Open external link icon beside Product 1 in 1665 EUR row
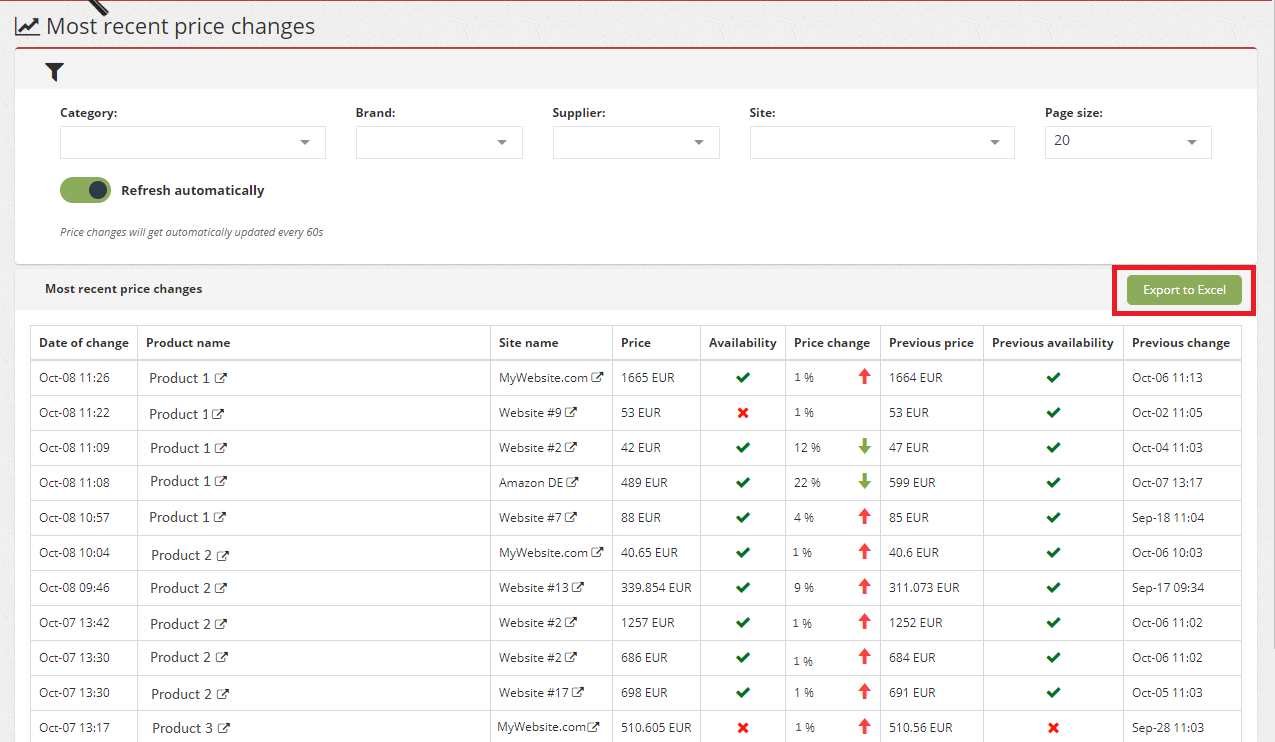1275x742 pixels. tap(221, 378)
